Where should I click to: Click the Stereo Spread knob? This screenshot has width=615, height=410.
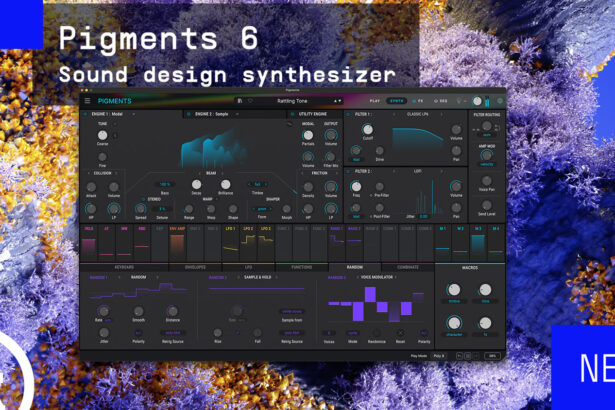140,209
